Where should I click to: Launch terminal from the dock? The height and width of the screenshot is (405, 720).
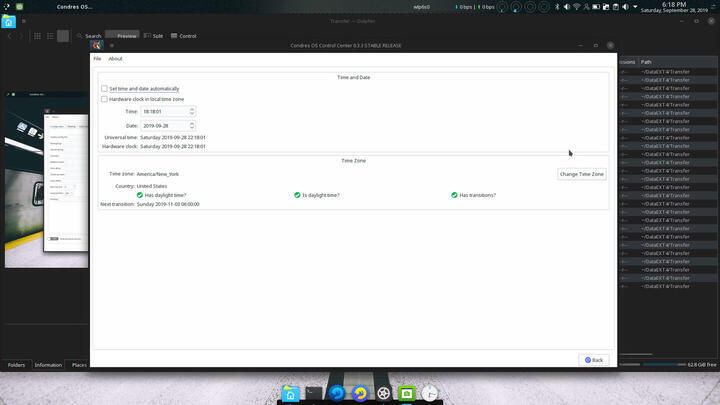click(314, 394)
